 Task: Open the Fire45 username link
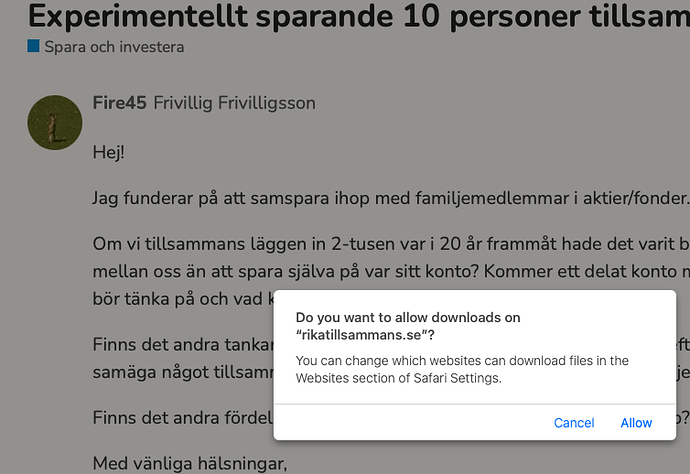[119, 103]
